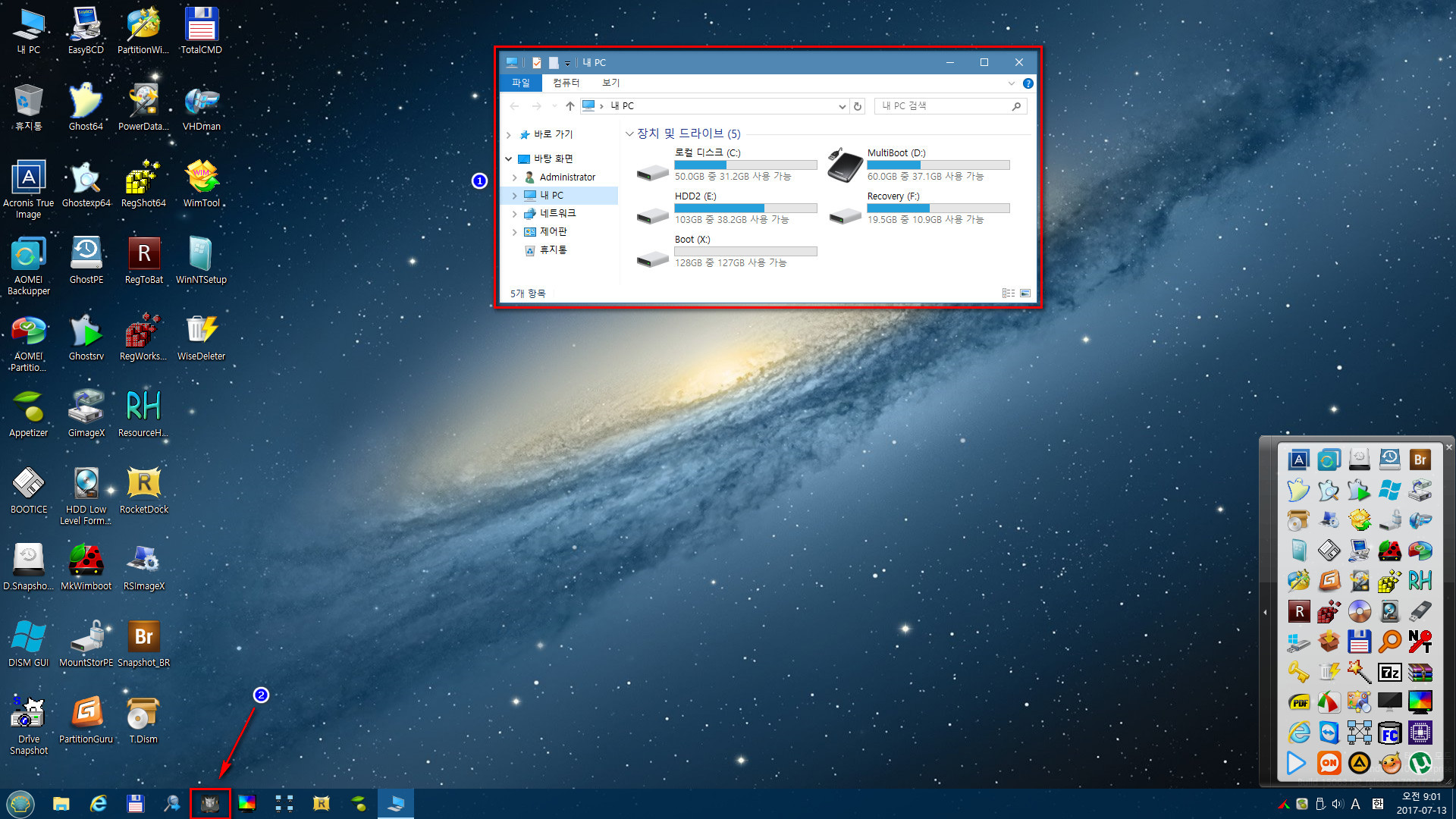Screen dimensions: 1456x819
Task: Select Administrator in the navigation tree
Action: point(567,177)
